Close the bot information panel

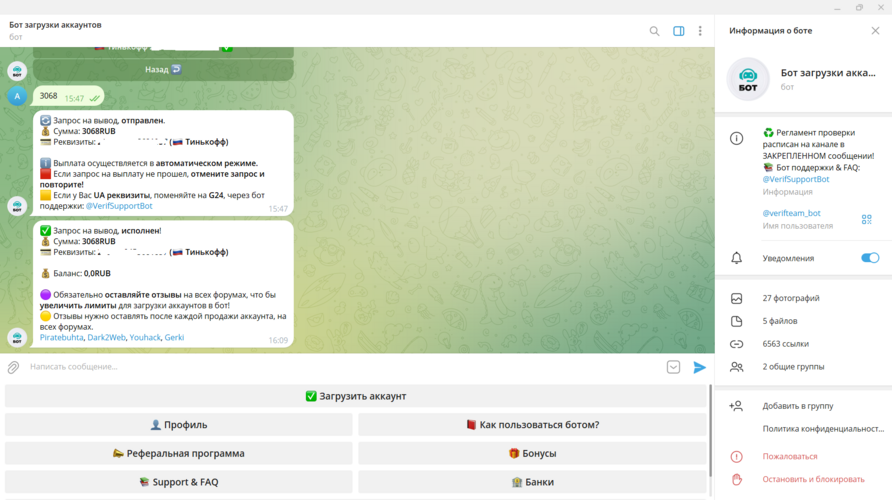point(875,31)
